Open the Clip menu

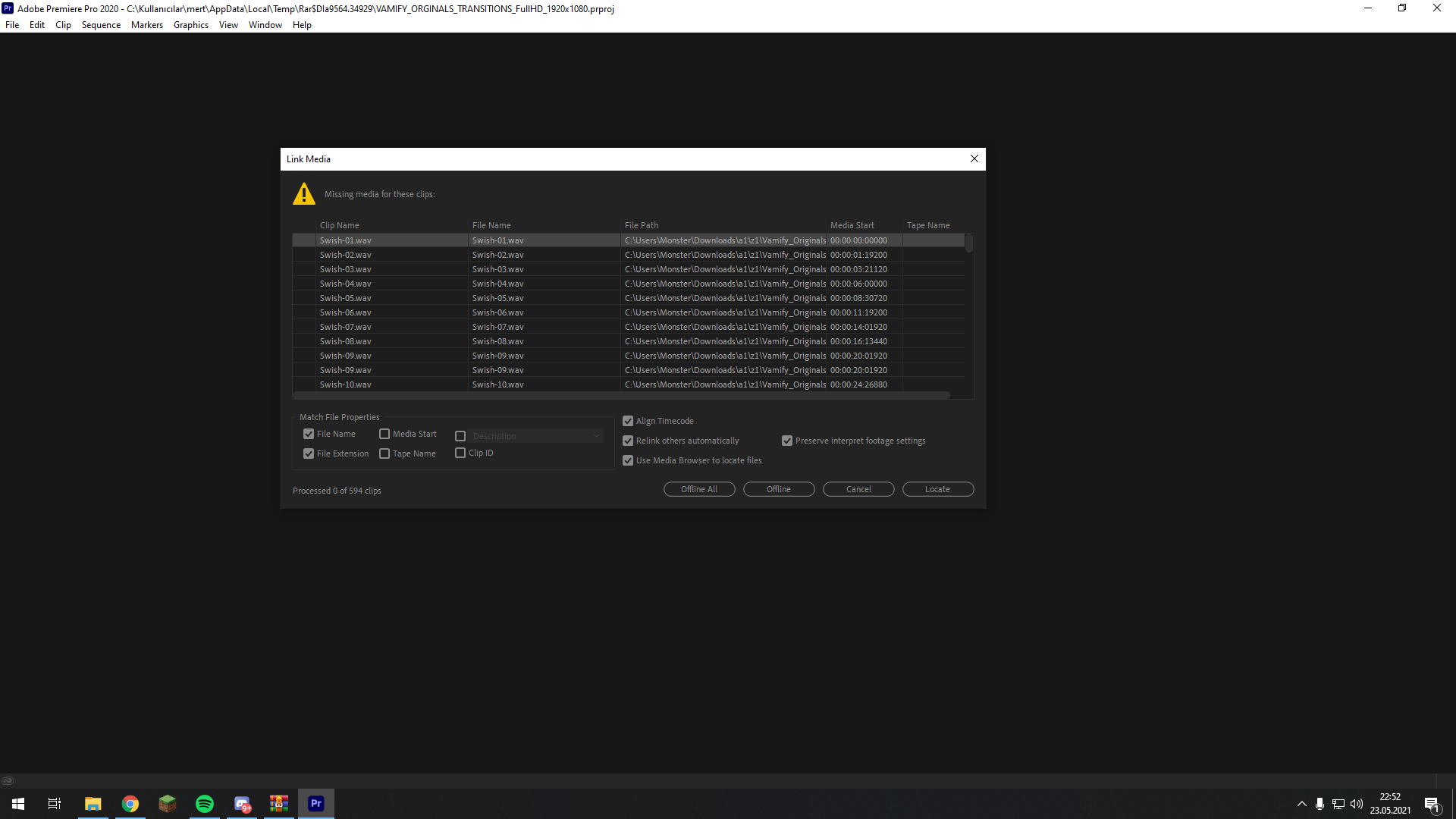click(63, 25)
